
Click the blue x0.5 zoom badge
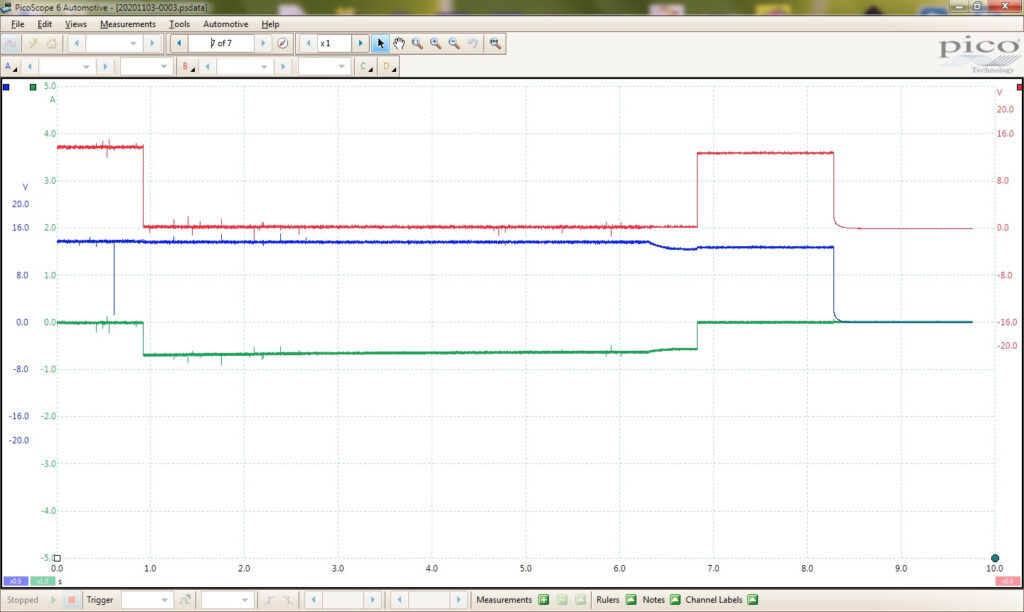click(x=16, y=581)
